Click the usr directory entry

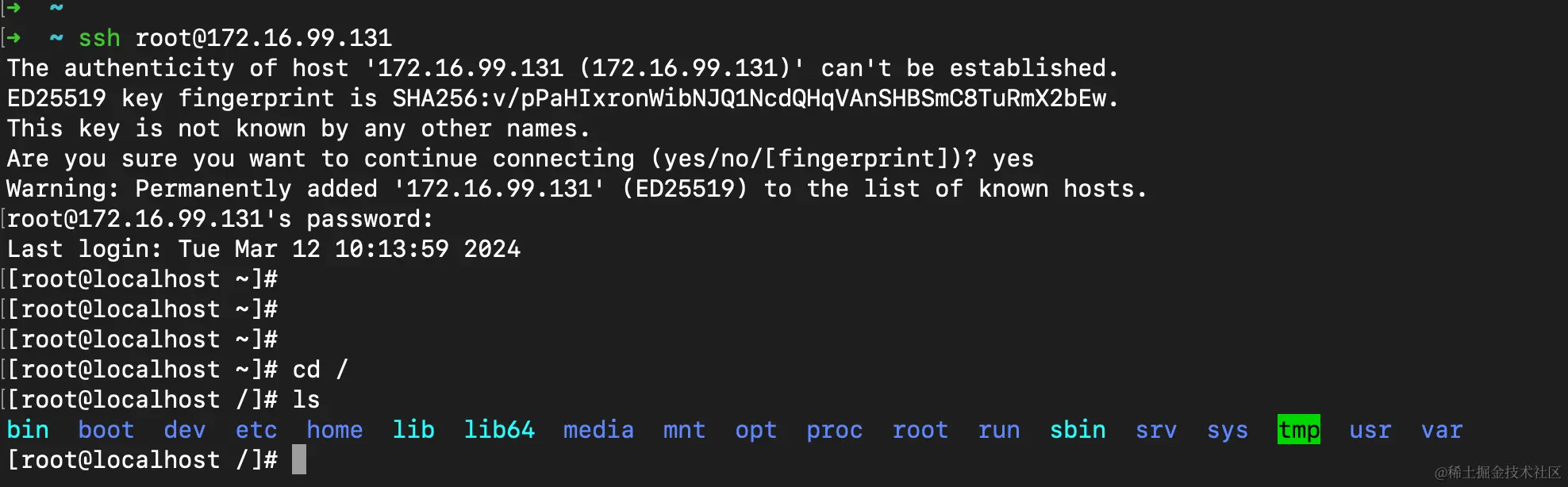pyautogui.click(x=1370, y=430)
